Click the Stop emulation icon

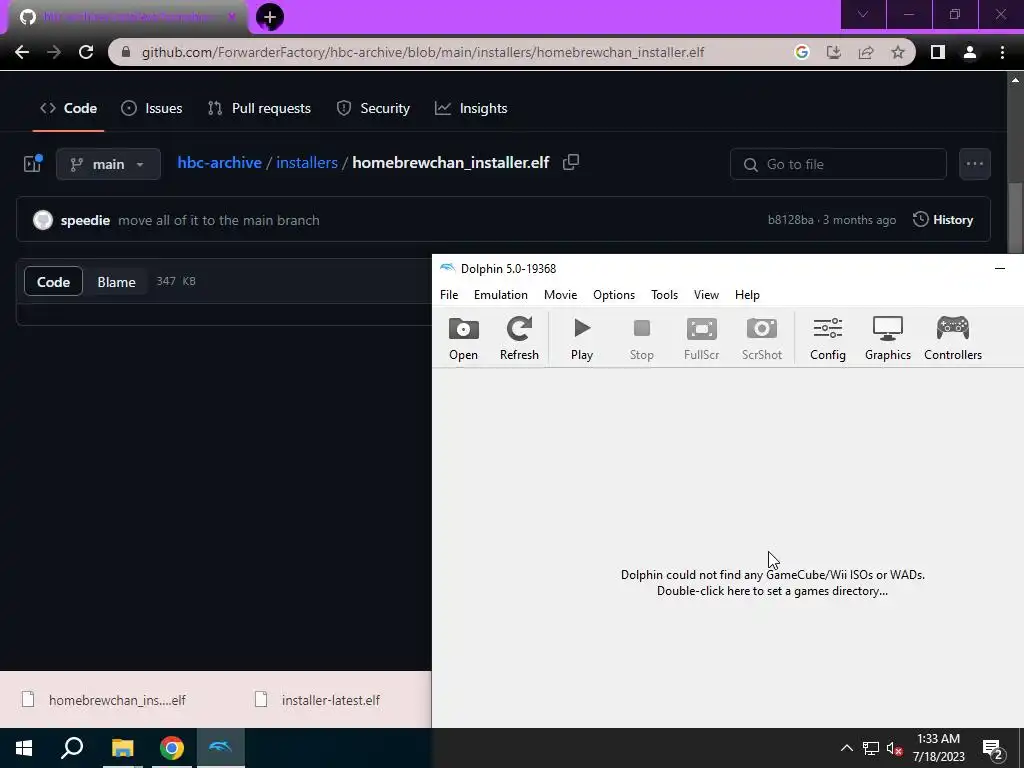[x=641, y=338]
